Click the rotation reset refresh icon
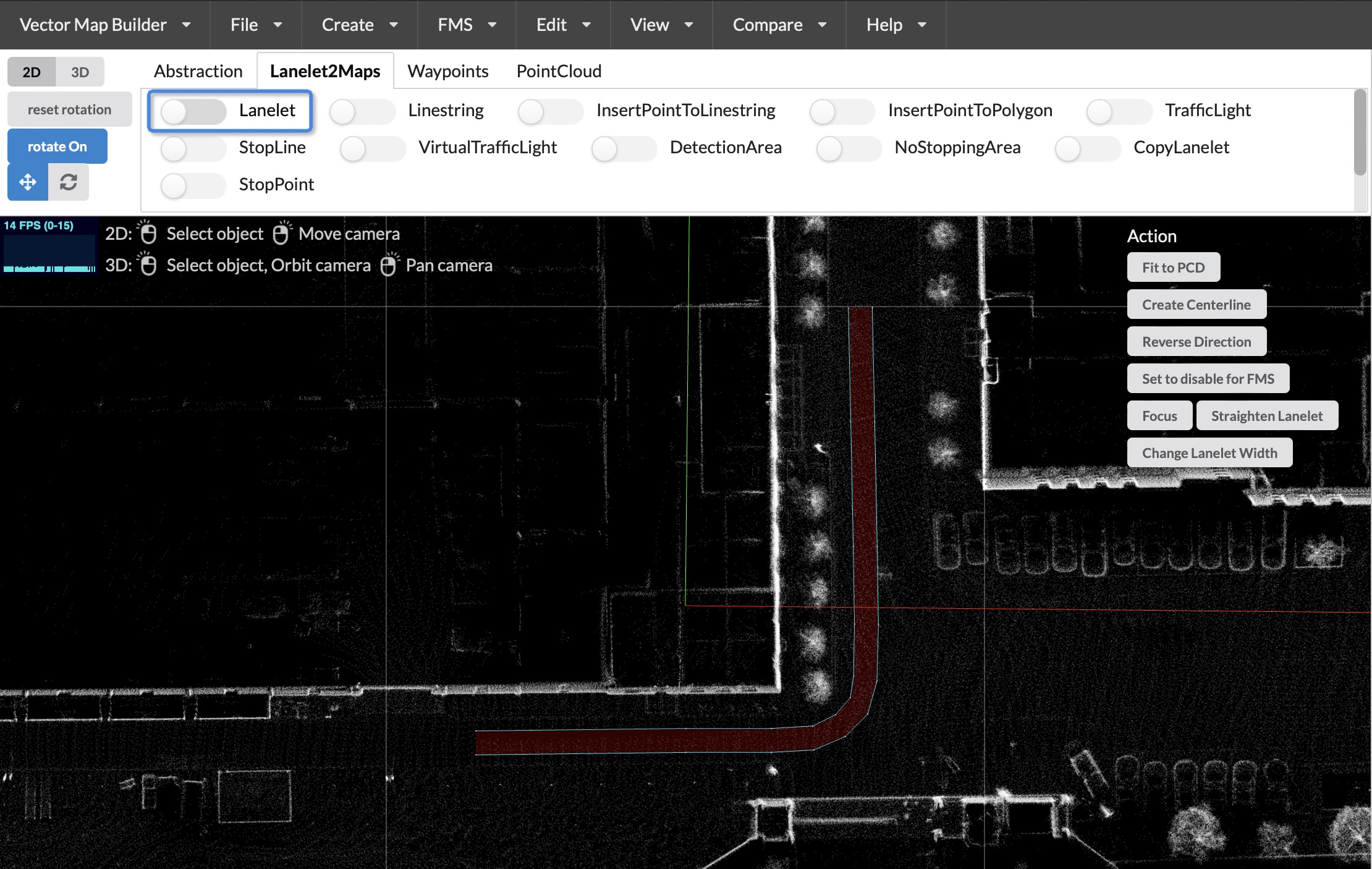Screen dimensions: 1372x869 68,182
